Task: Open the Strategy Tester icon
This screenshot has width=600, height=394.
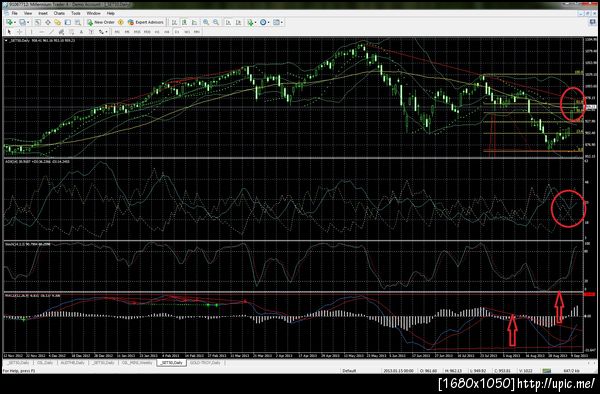Action: tap(78, 22)
